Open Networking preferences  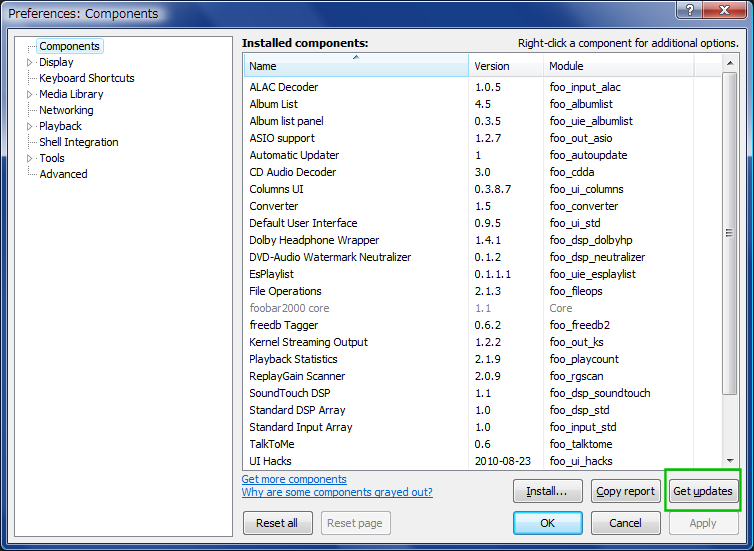pos(66,110)
